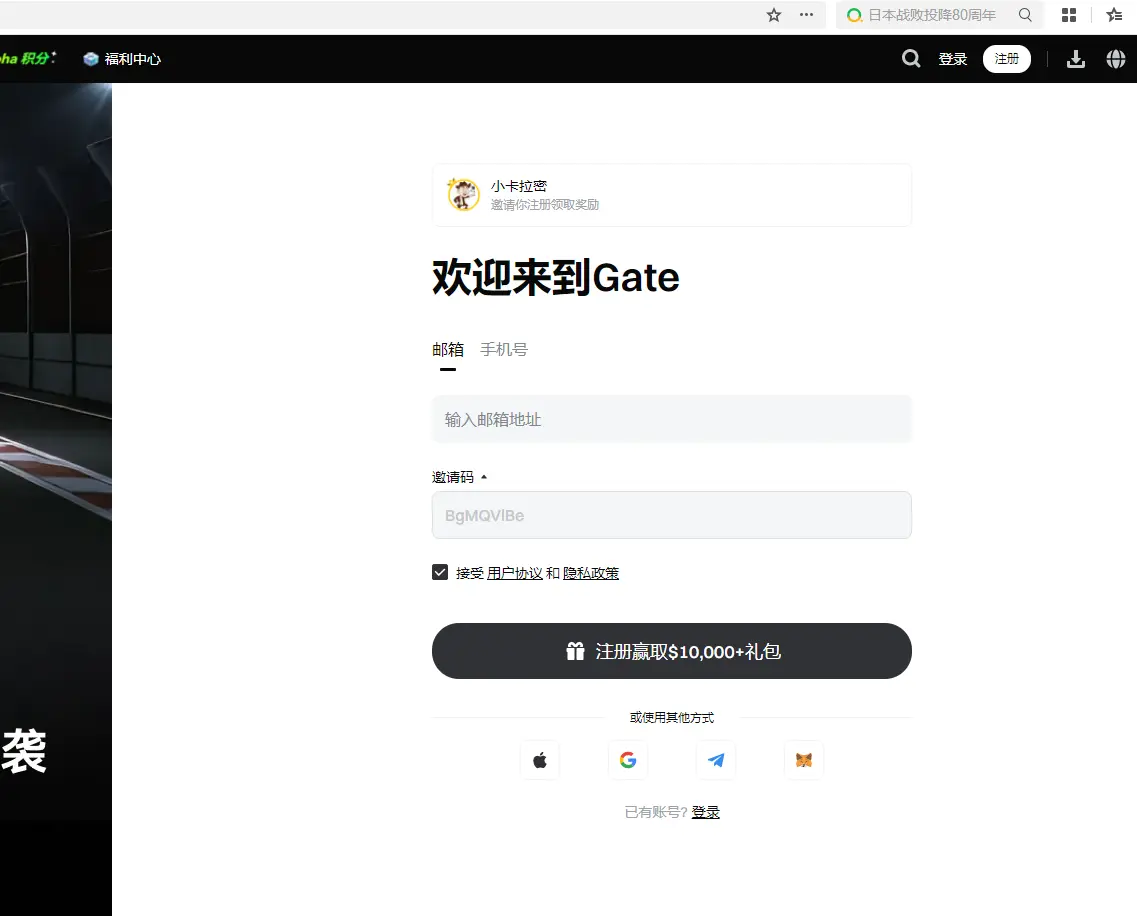Uncheck the 接受用户协议 checkbox

tap(440, 572)
